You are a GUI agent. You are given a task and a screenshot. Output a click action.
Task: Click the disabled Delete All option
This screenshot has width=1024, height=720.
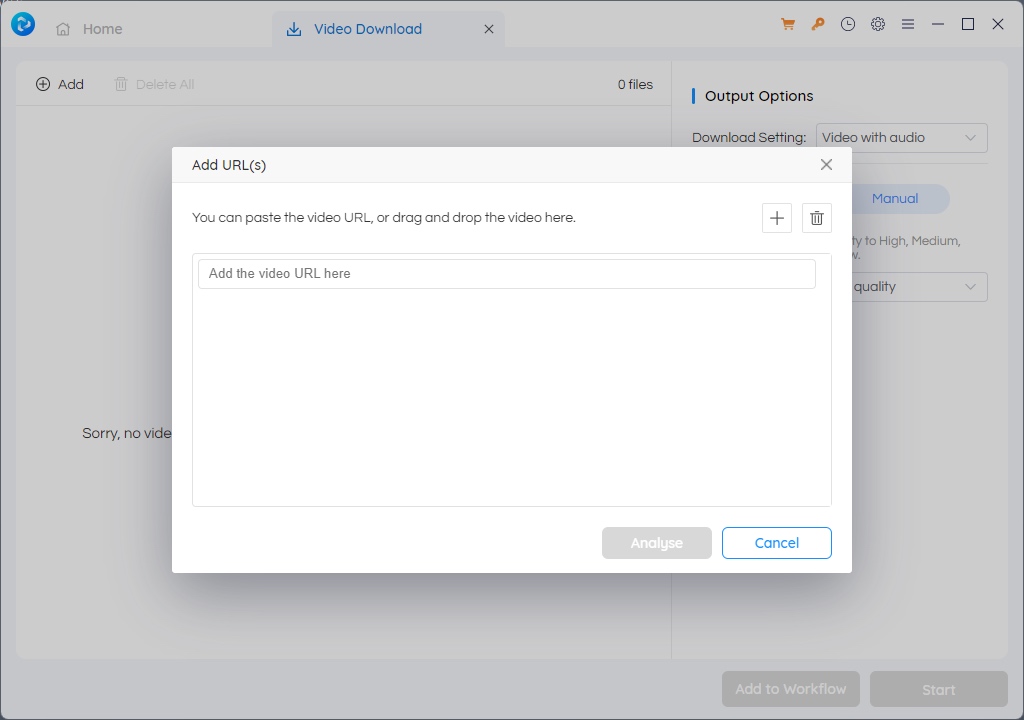(x=154, y=84)
